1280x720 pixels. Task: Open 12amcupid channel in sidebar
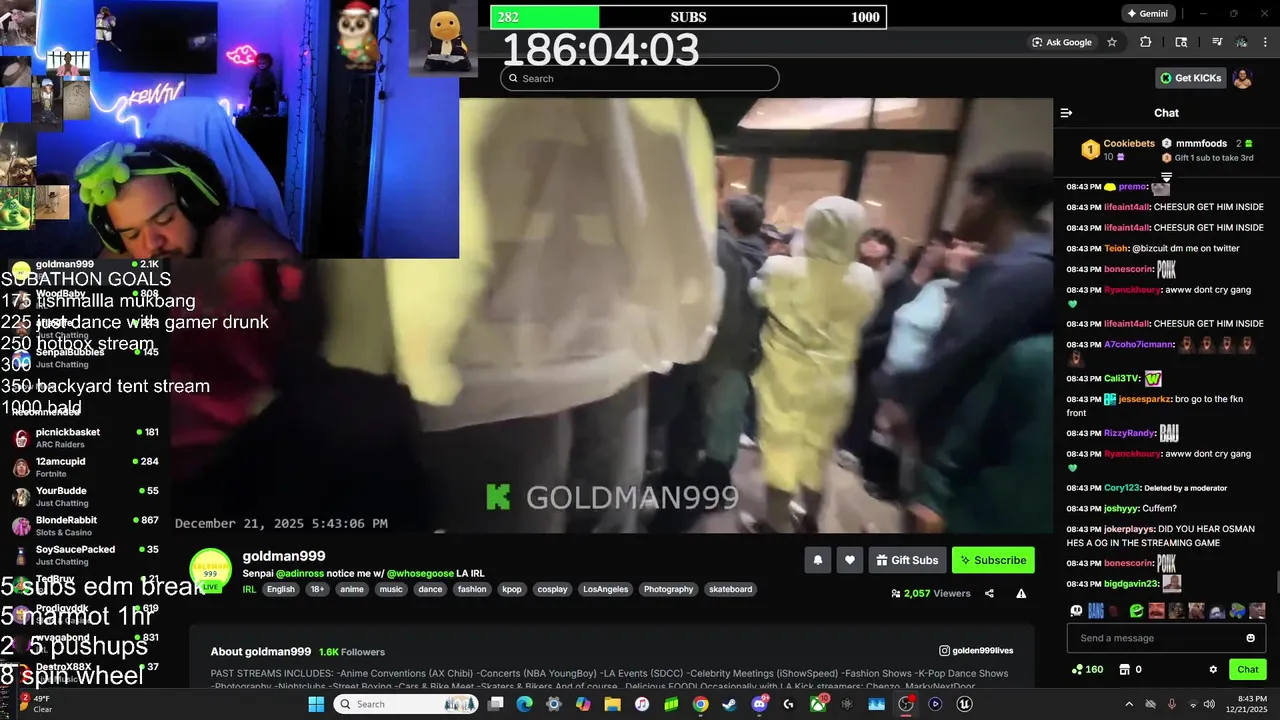85,467
